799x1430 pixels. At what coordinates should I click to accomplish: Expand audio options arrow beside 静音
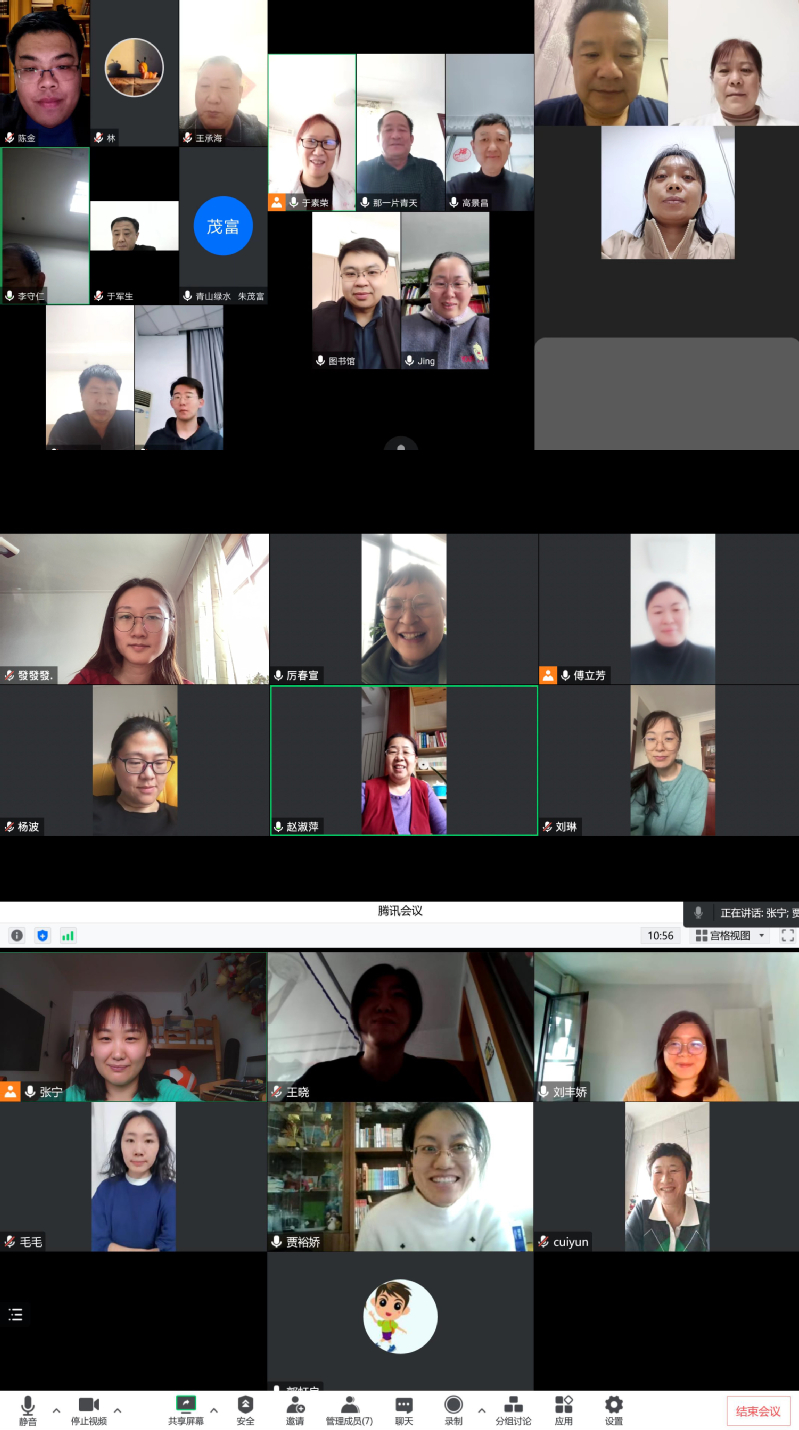point(56,1411)
